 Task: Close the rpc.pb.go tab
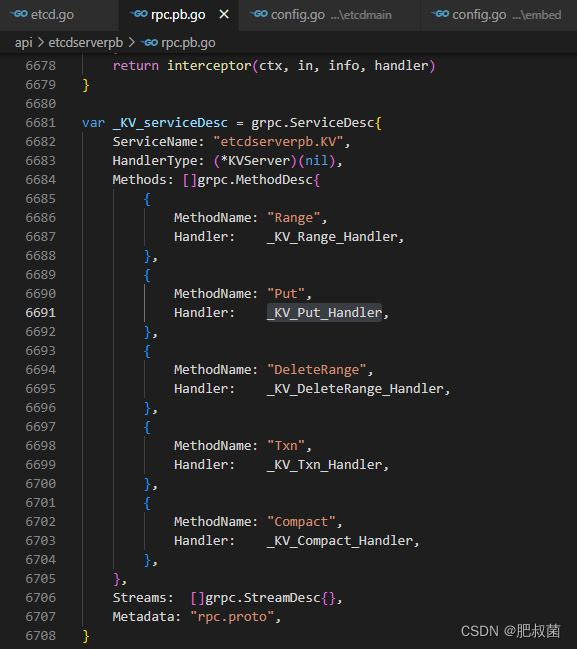tap(224, 15)
